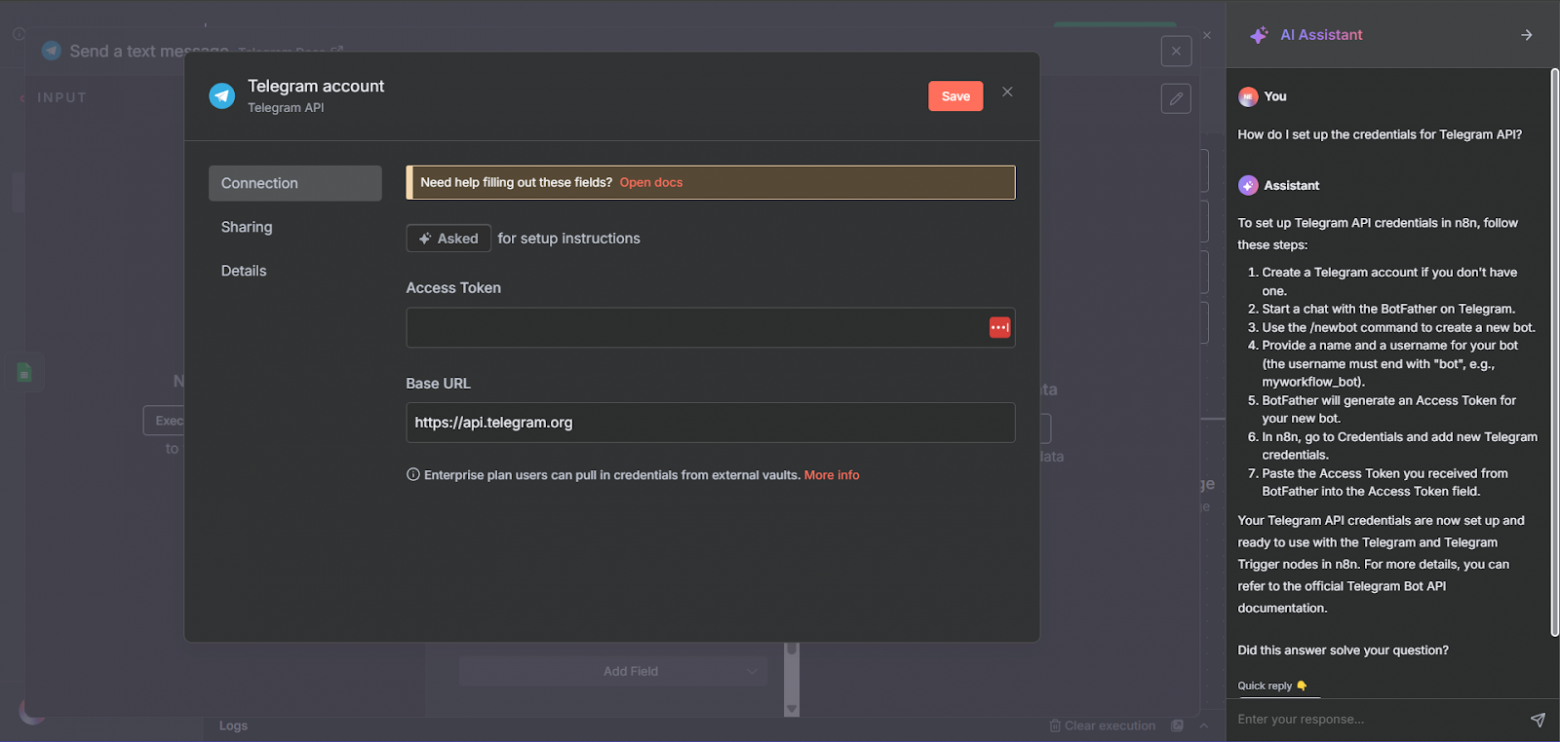Image resolution: width=1560 pixels, height=742 pixels.
Task: Switch to the Sharing tab
Action: [x=247, y=227]
